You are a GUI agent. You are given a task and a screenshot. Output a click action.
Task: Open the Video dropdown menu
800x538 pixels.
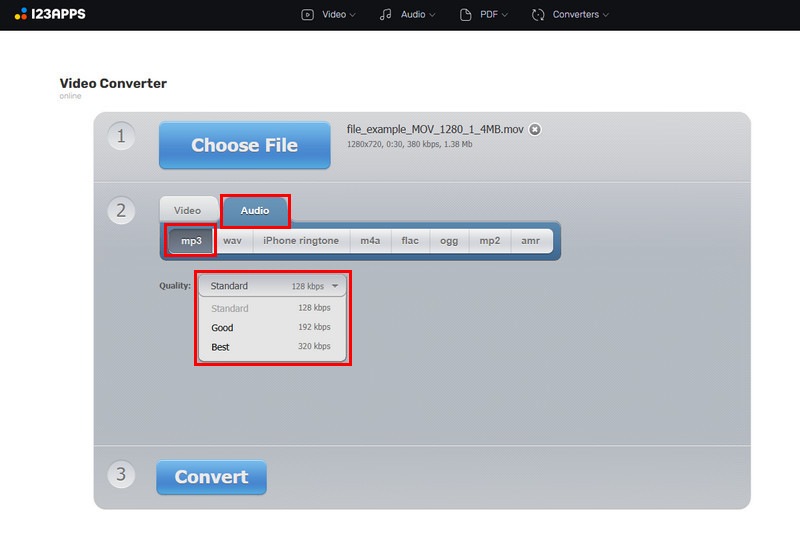(338, 15)
